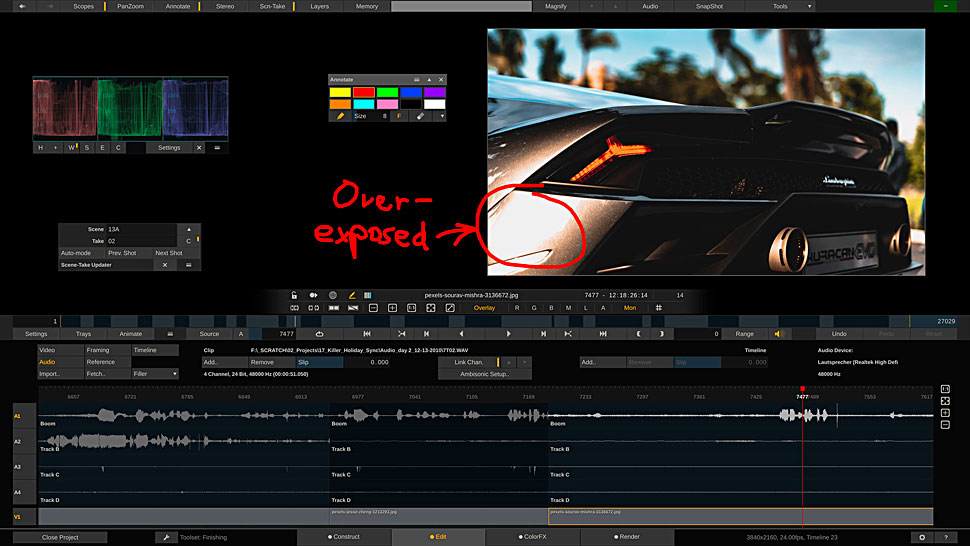The image size is (970, 546).
Task: Set viewer zoom to 1:1
Action: point(411,307)
